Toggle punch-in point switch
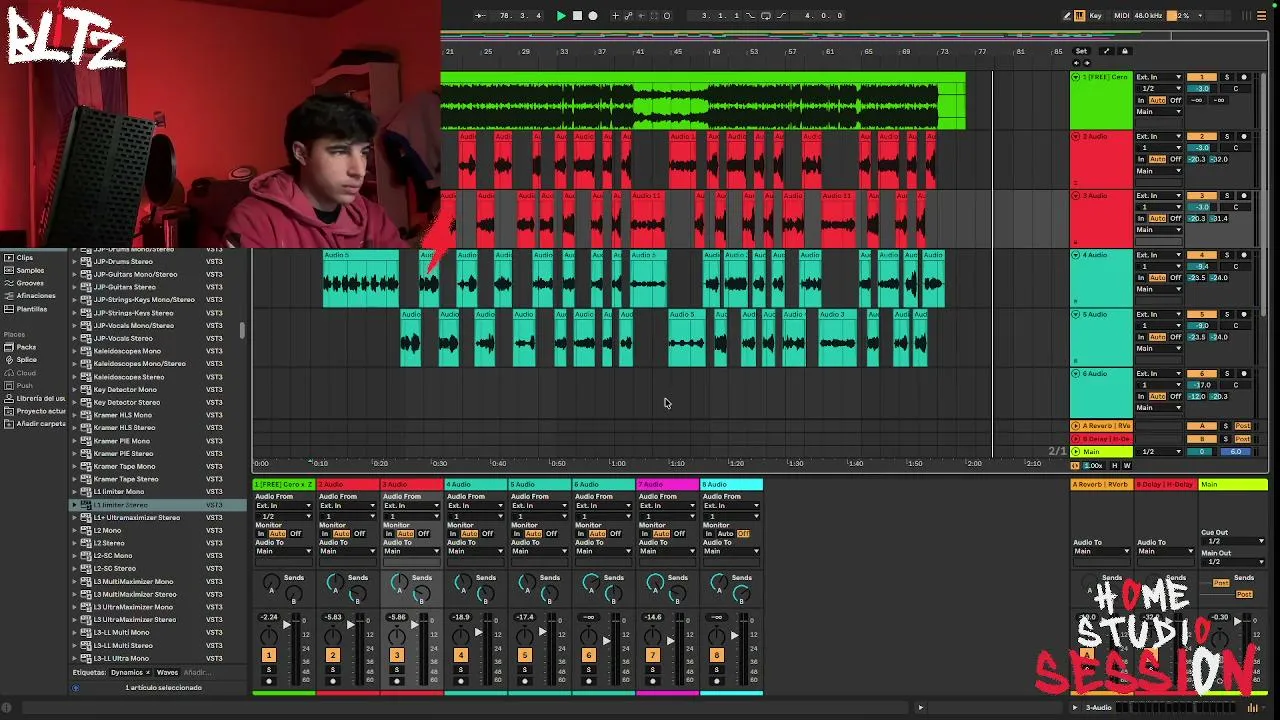 point(751,16)
